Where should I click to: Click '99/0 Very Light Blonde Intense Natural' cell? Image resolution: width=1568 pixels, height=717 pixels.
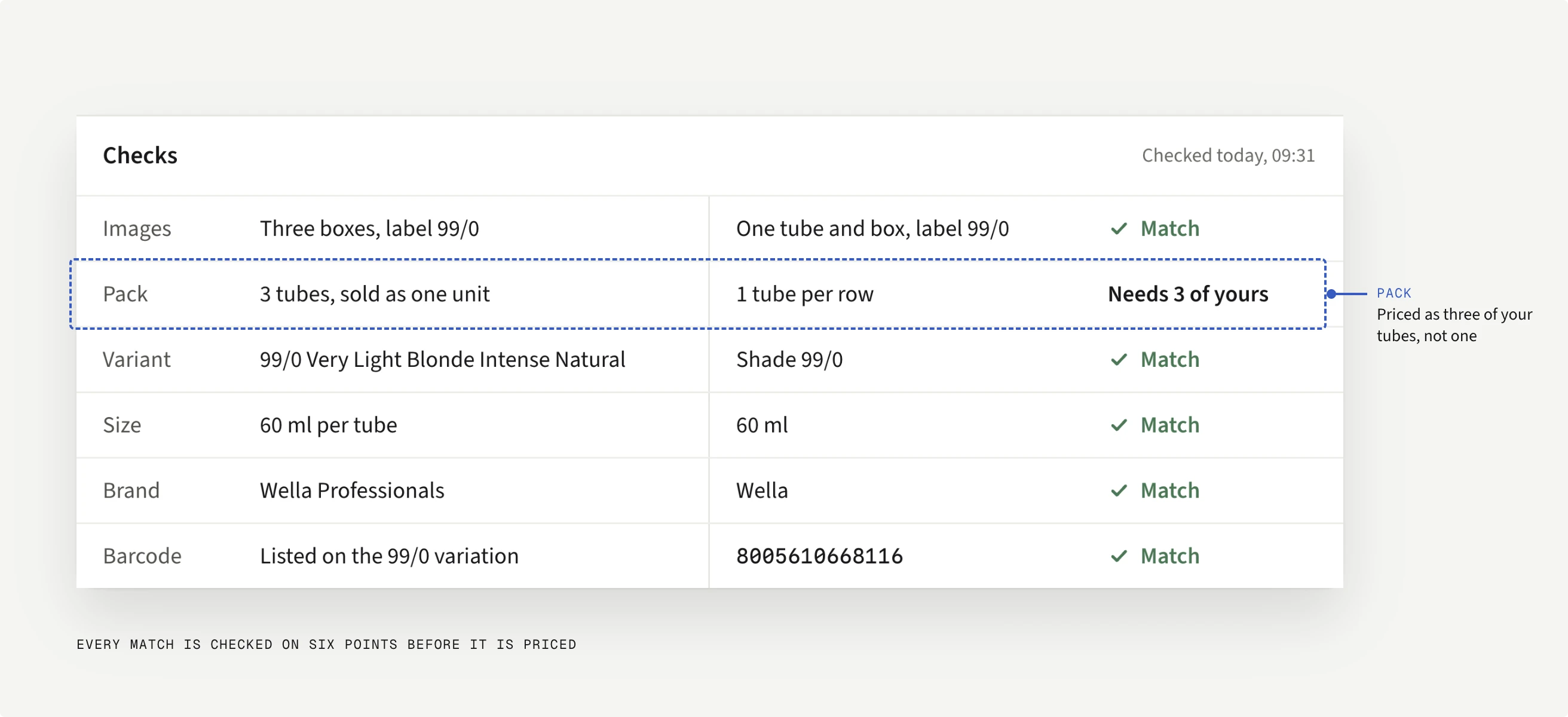(443, 360)
